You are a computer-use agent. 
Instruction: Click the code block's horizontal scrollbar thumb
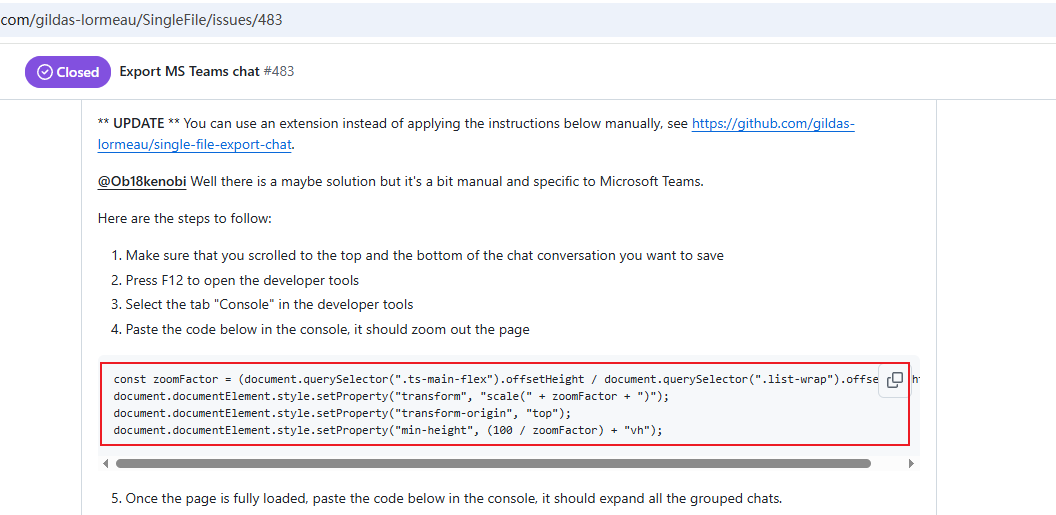492,464
